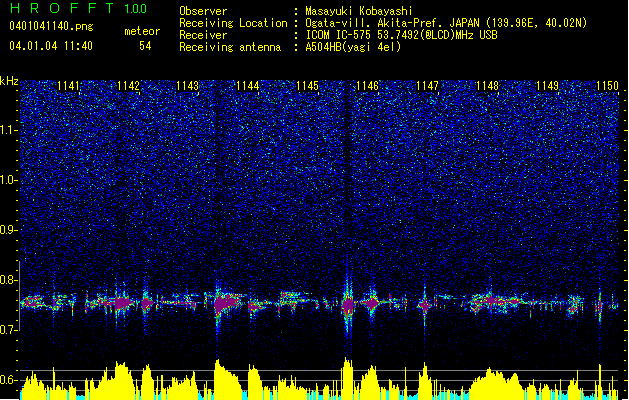629x400 pixels.
Task: Click the 1143 time marker
Action: [x=188, y=86]
